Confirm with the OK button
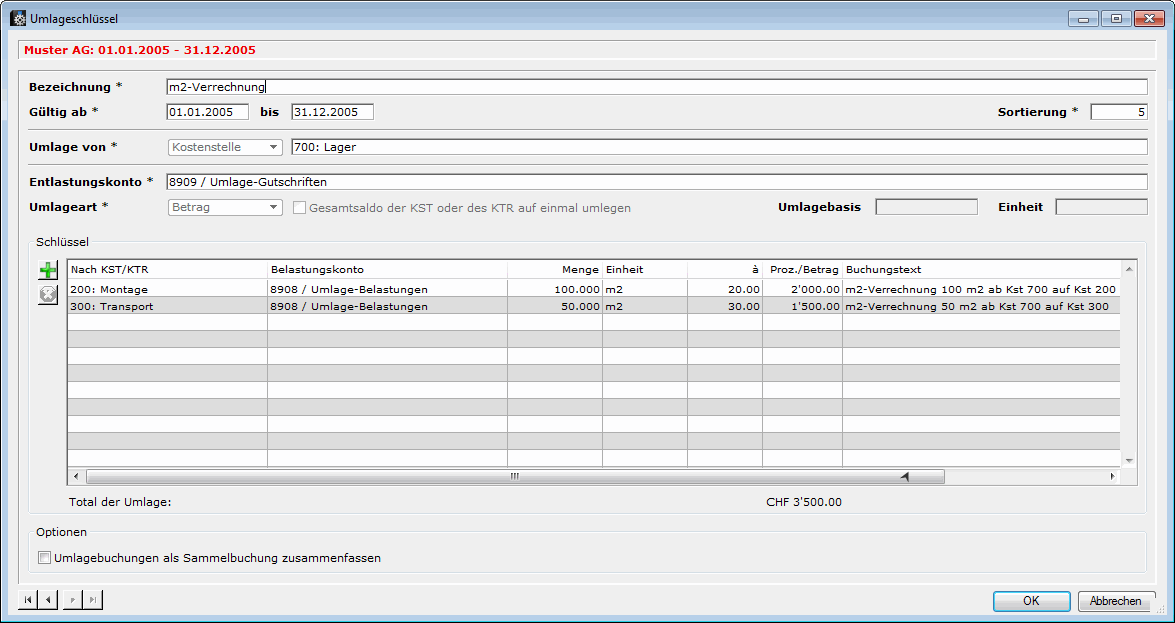This screenshot has width=1175, height=623. 1031,601
